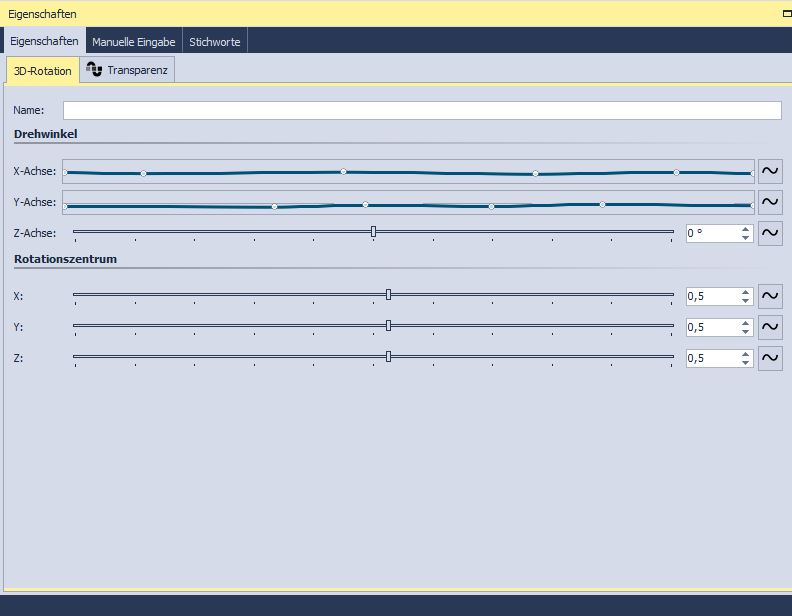Decrease Z-Achse angle with down arrow
The image size is (792, 616).
coord(745,238)
